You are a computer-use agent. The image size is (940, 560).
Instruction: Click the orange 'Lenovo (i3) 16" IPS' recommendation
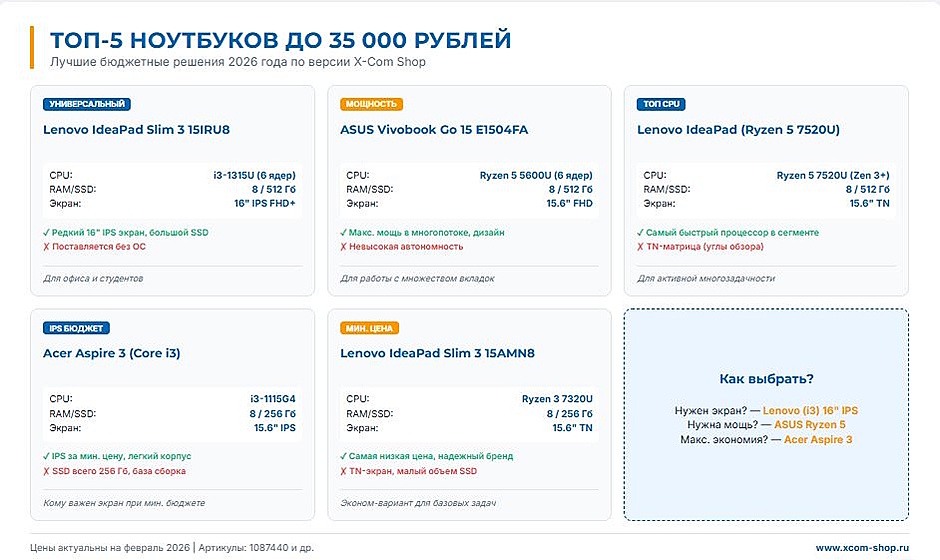point(810,410)
